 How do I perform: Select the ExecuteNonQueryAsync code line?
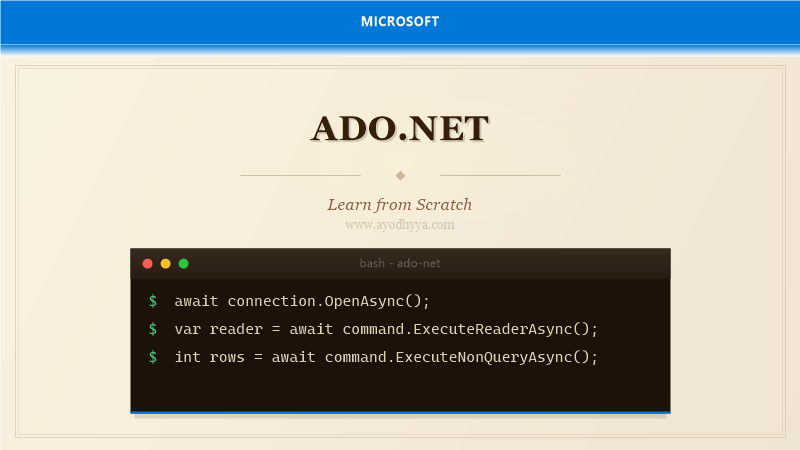[x=386, y=357]
